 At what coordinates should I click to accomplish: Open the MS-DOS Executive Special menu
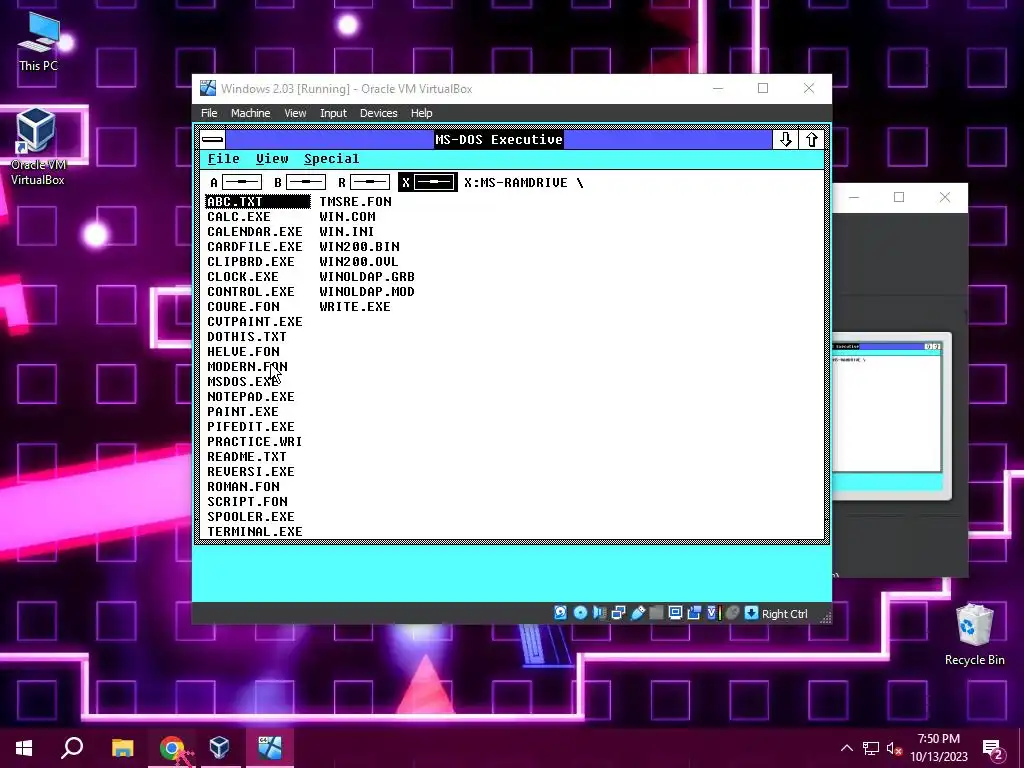(331, 159)
